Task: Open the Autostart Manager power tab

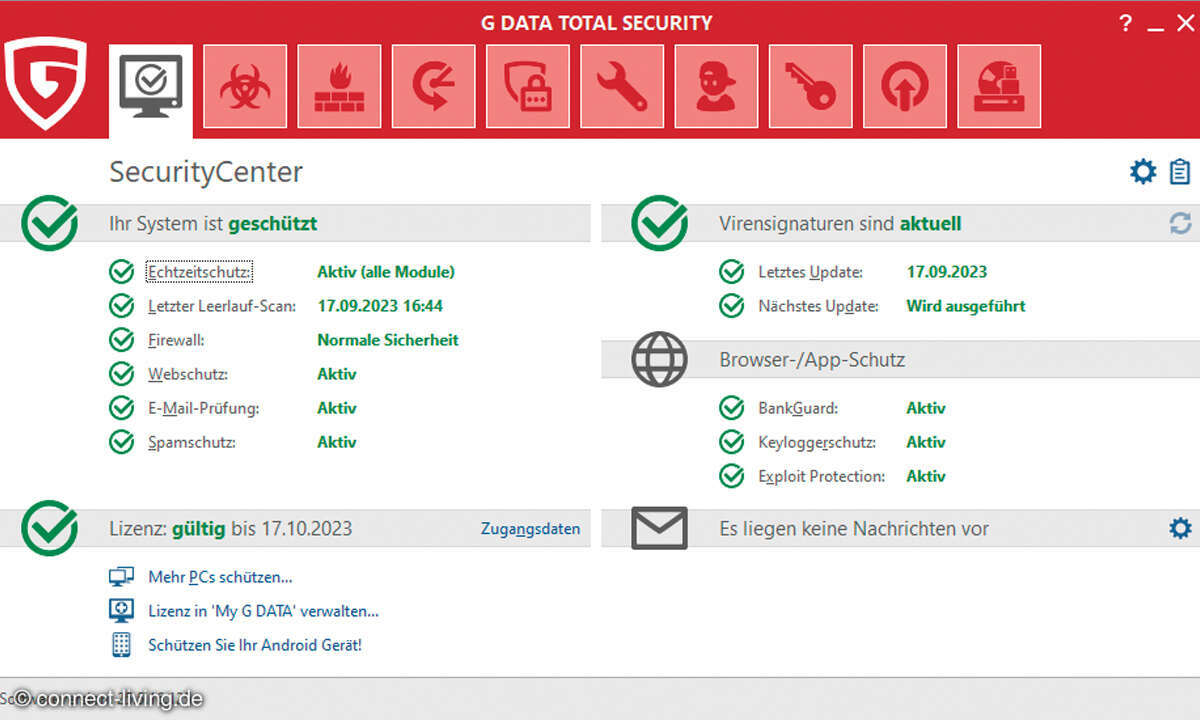Action: 905,87
